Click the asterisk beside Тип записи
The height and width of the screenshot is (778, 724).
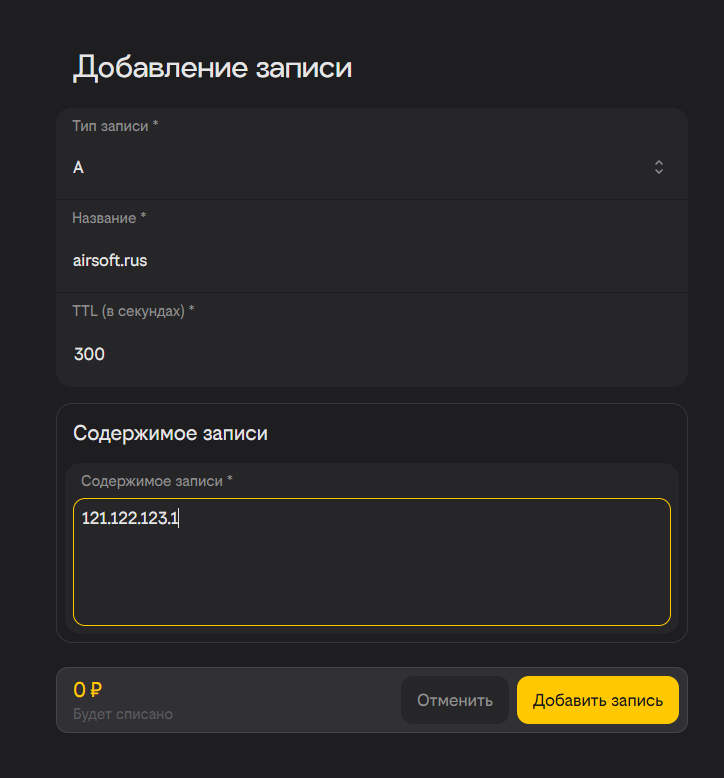(x=155, y=126)
